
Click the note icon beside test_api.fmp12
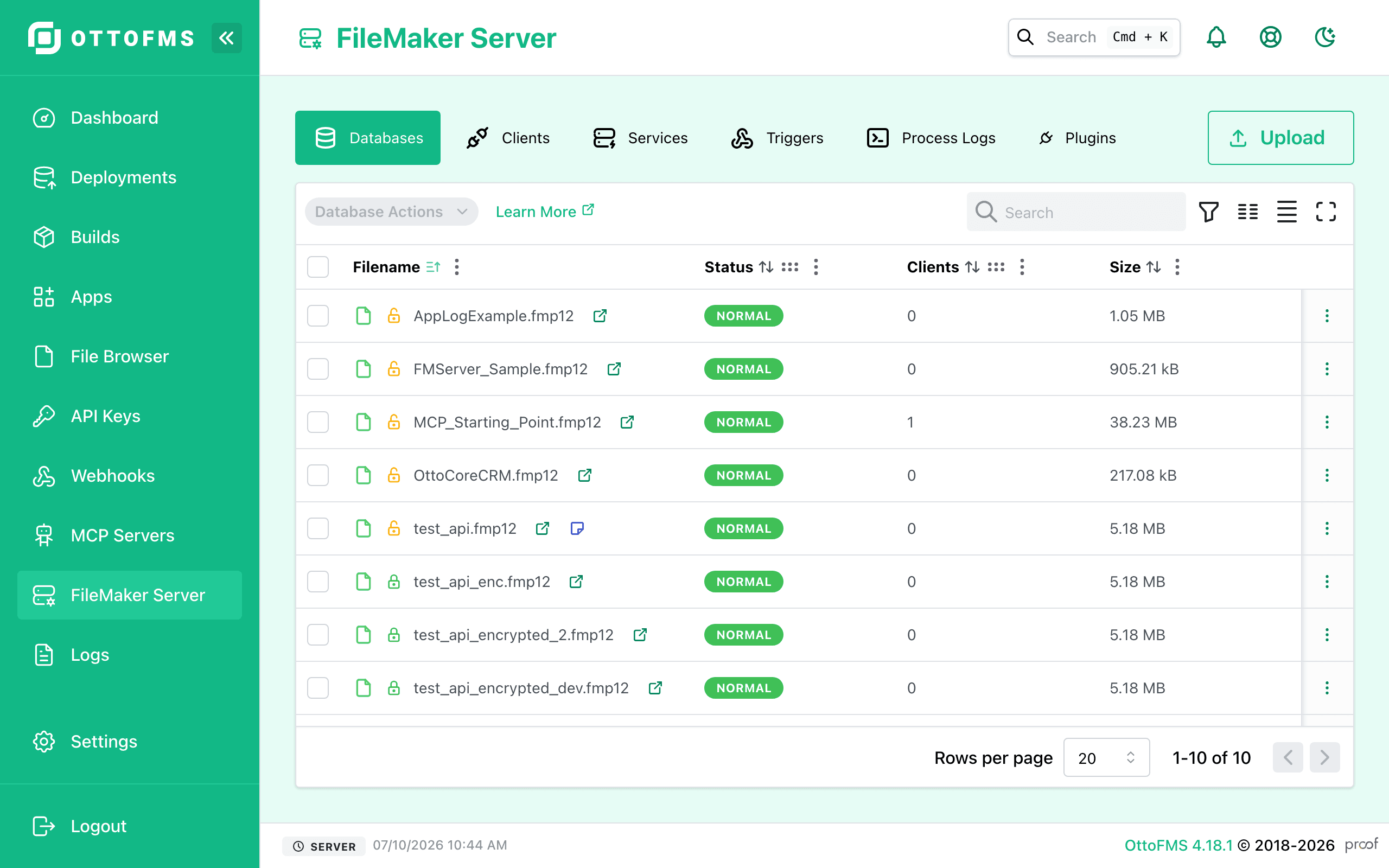(x=577, y=528)
